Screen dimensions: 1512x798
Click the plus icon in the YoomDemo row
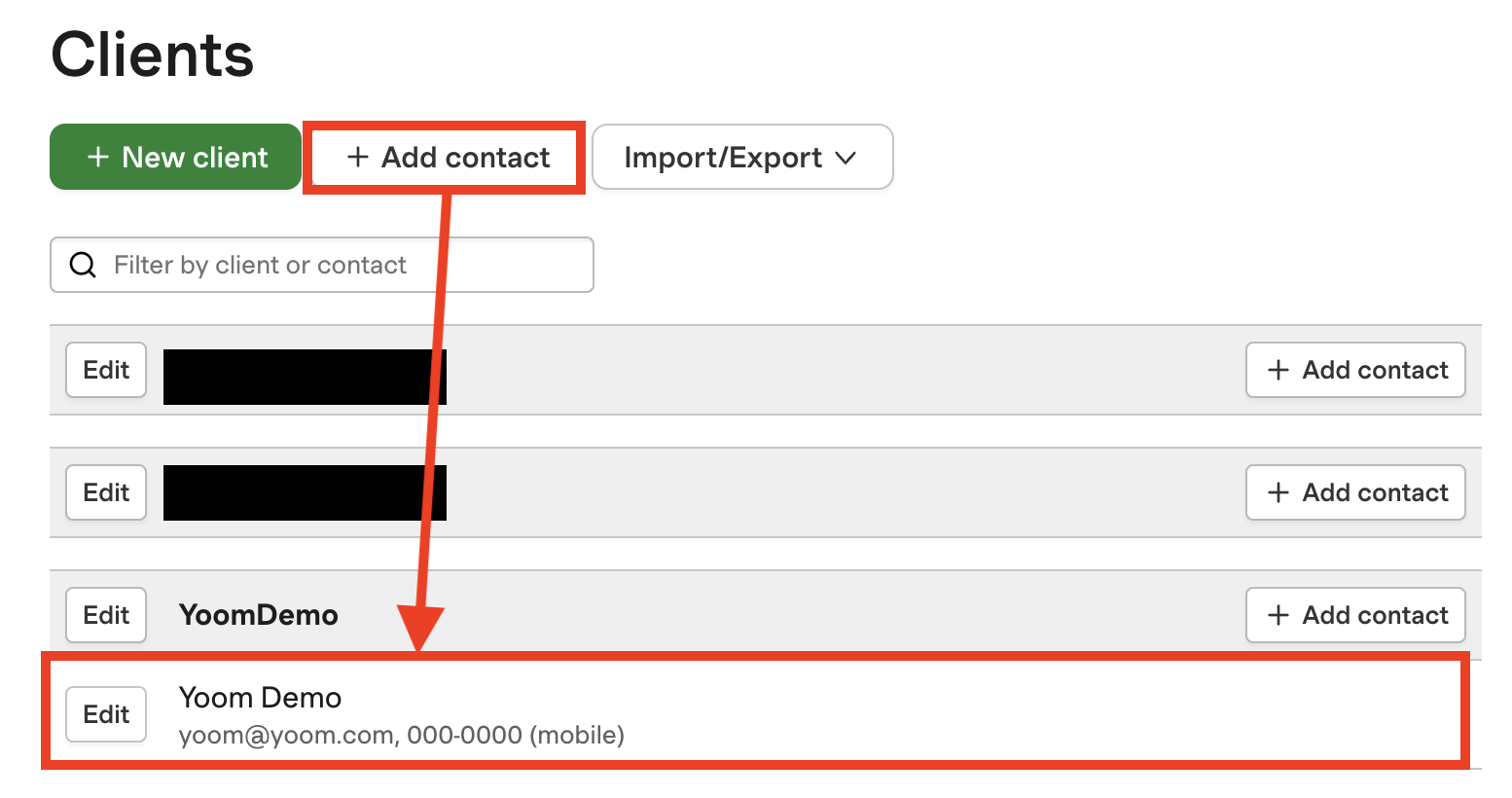pos(1278,615)
